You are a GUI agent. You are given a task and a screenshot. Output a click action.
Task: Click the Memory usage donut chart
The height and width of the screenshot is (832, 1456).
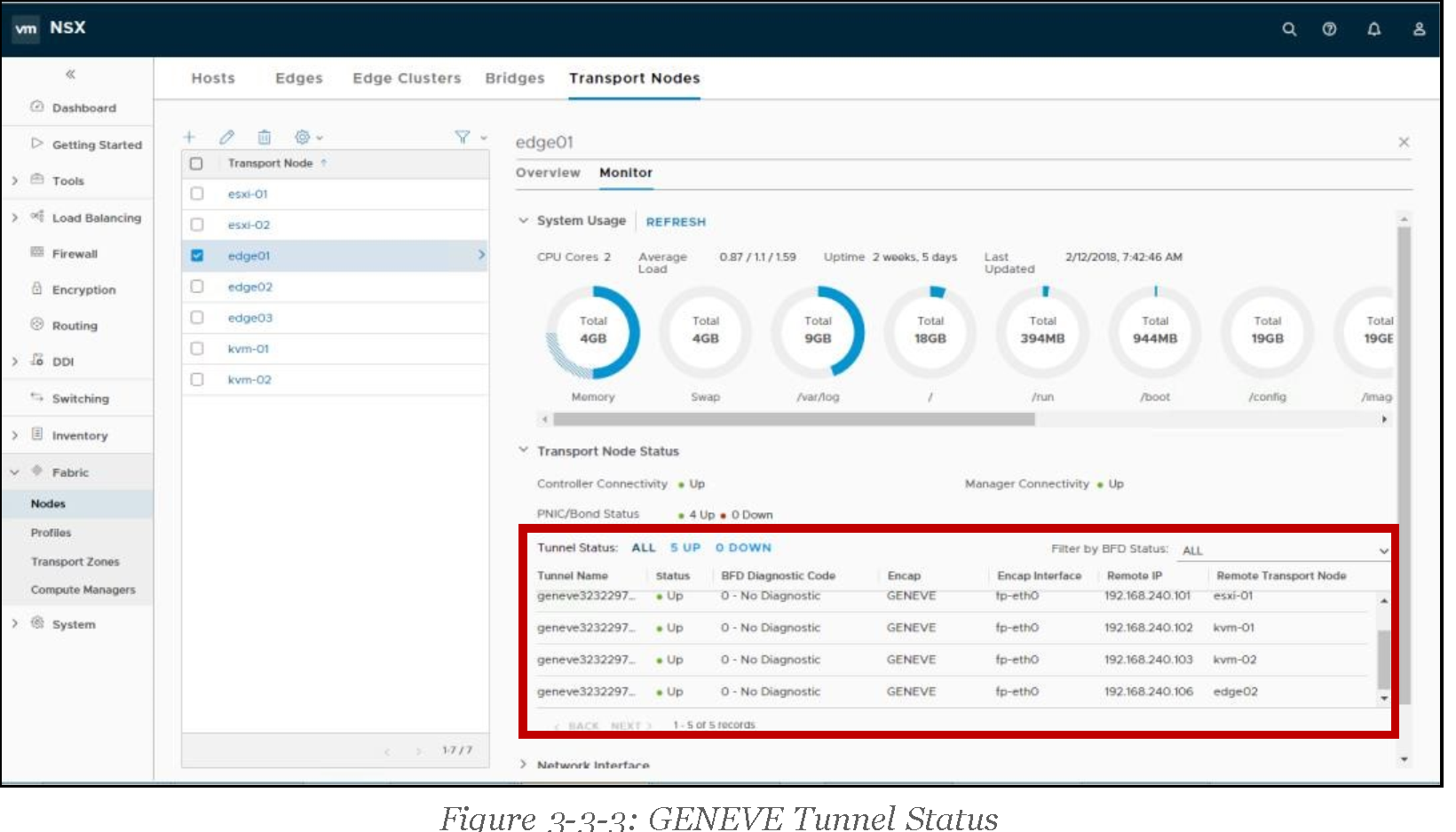click(593, 332)
